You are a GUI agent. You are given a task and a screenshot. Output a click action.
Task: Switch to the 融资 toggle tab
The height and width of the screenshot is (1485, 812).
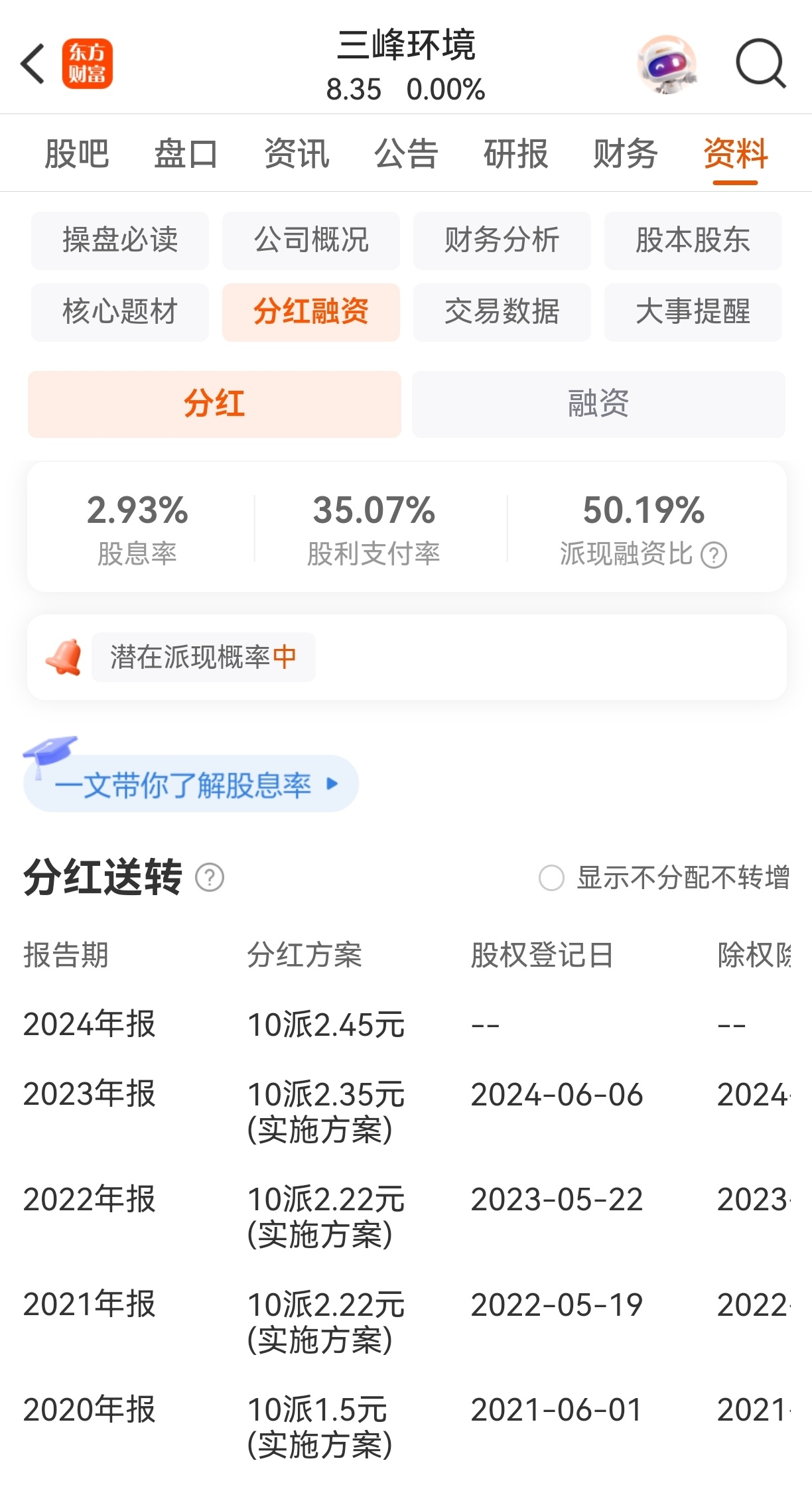tap(598, 403)
